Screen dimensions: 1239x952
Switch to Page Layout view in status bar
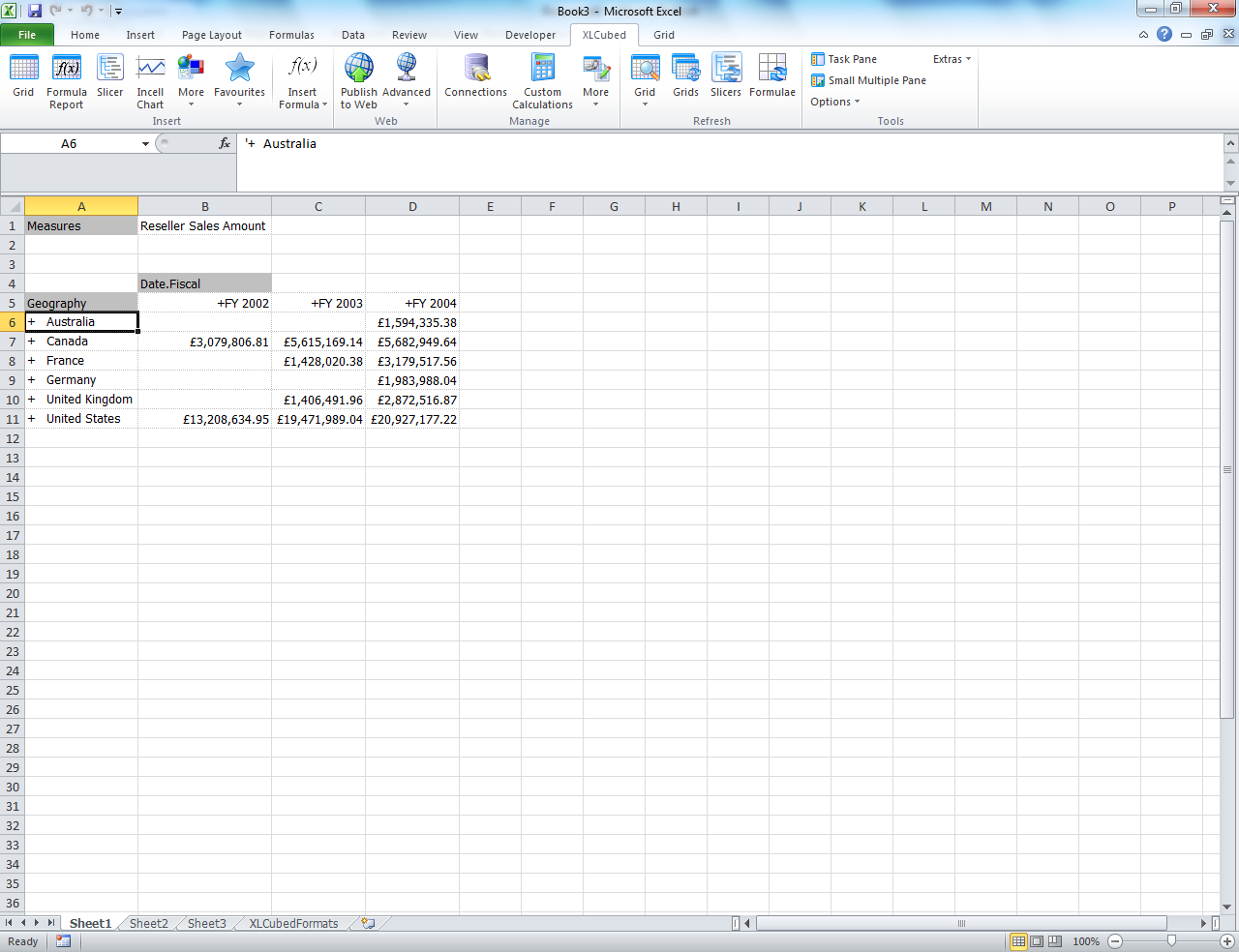point(1037,941)
